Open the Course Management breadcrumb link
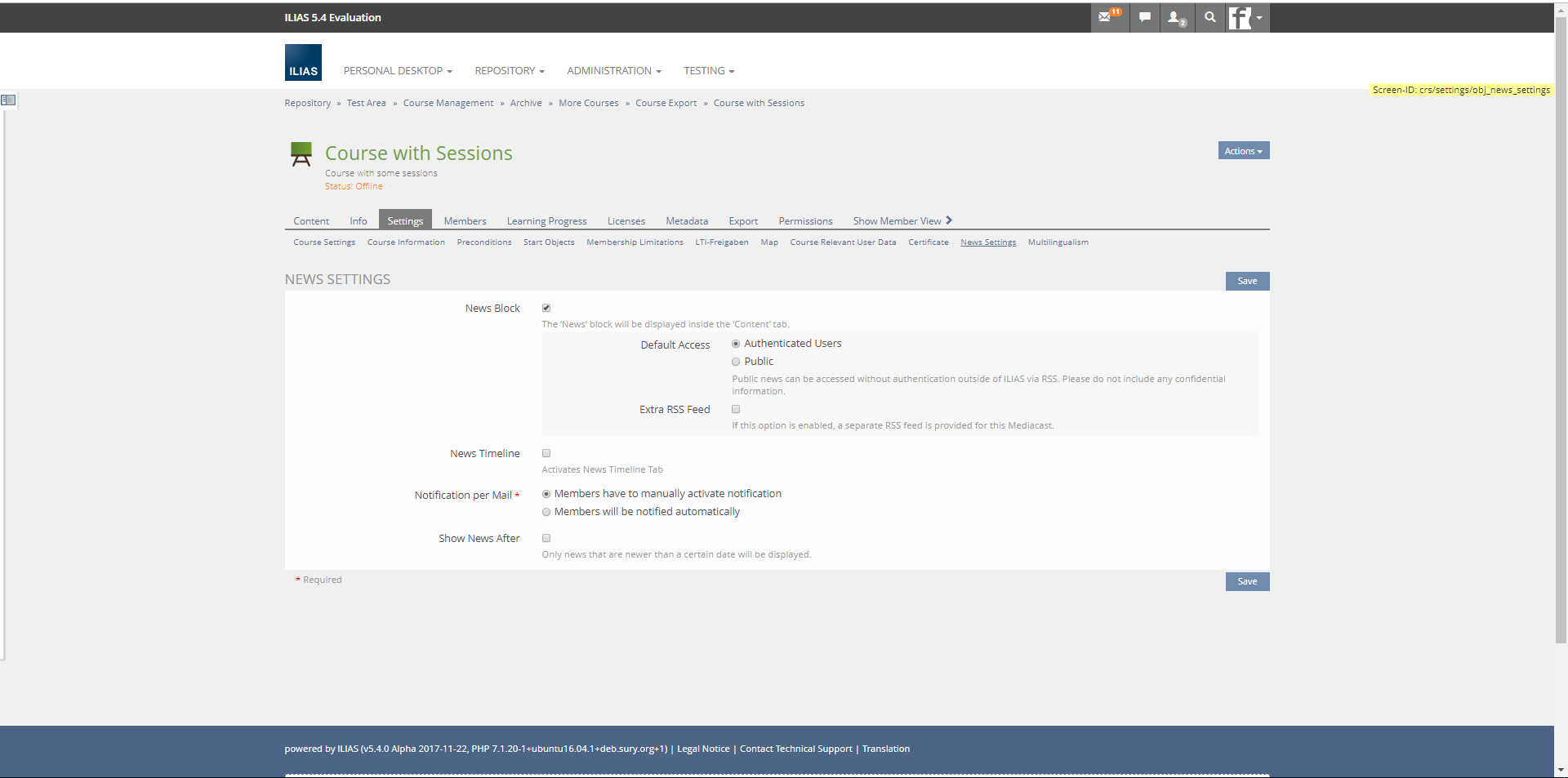The width and height of the screenshot is (1568, 778). 448,103
